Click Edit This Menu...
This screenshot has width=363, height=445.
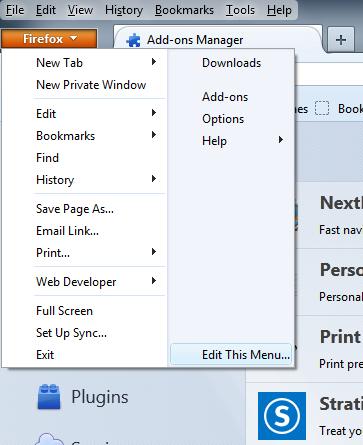click(231, 355)
